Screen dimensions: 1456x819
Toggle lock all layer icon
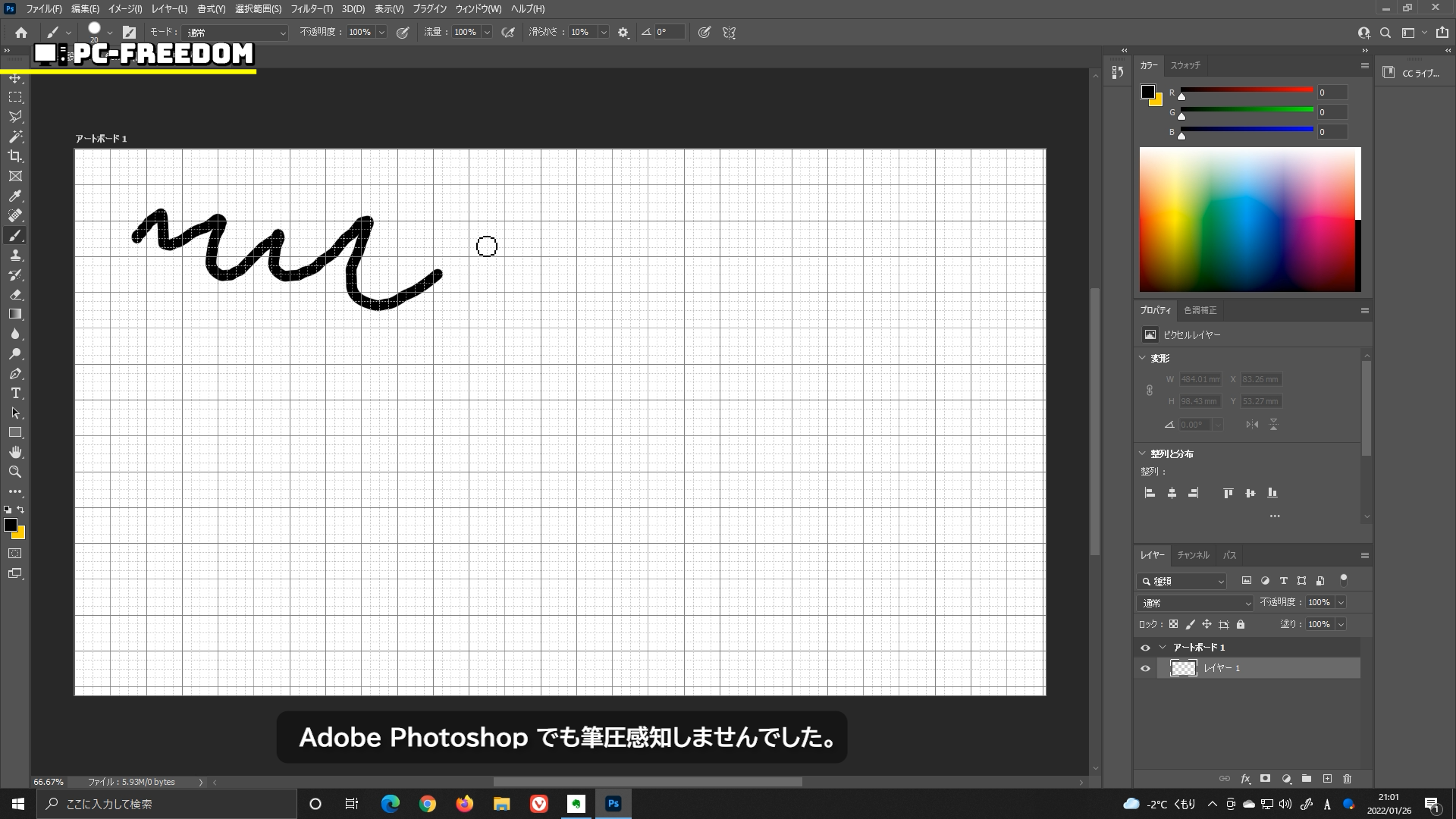[x=1241, y=624]
